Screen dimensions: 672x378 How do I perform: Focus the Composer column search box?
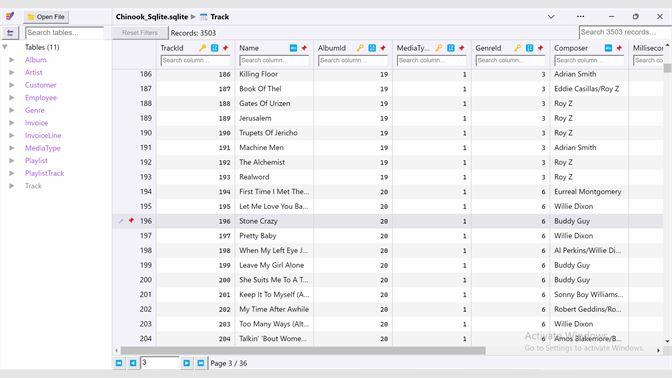pos(589,60)
